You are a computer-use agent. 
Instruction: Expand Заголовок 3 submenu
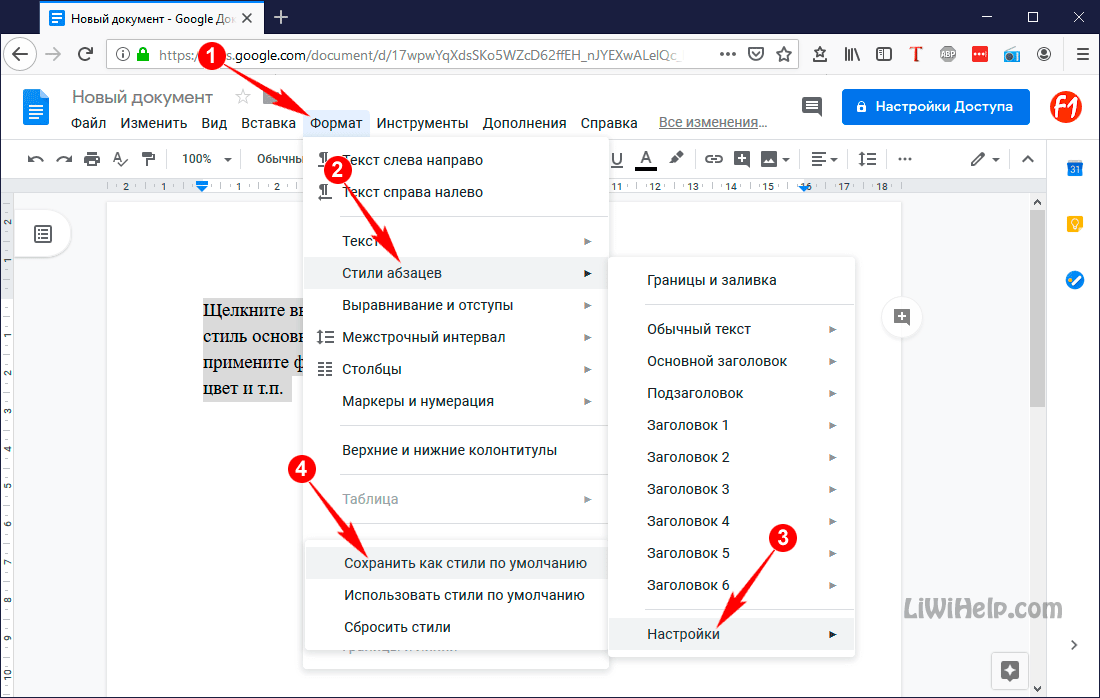click(732, 489)
